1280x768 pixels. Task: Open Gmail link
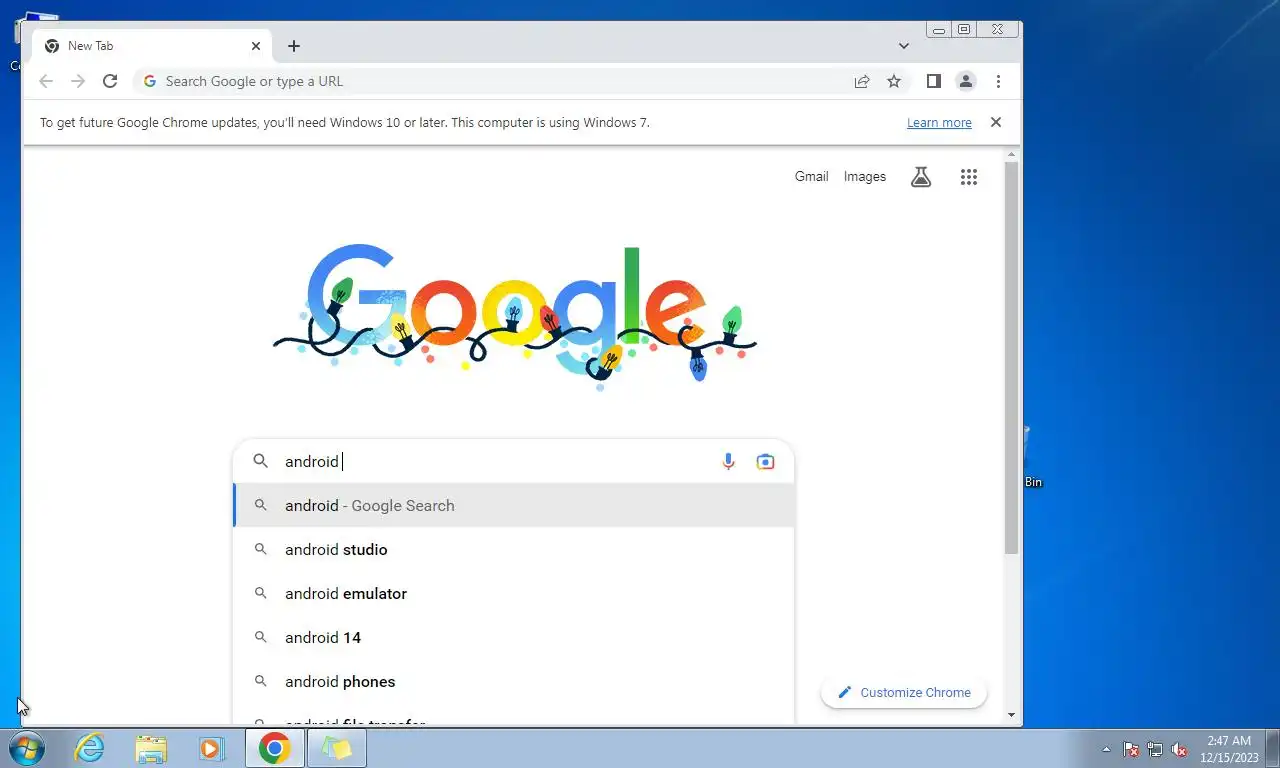point(811,176)
